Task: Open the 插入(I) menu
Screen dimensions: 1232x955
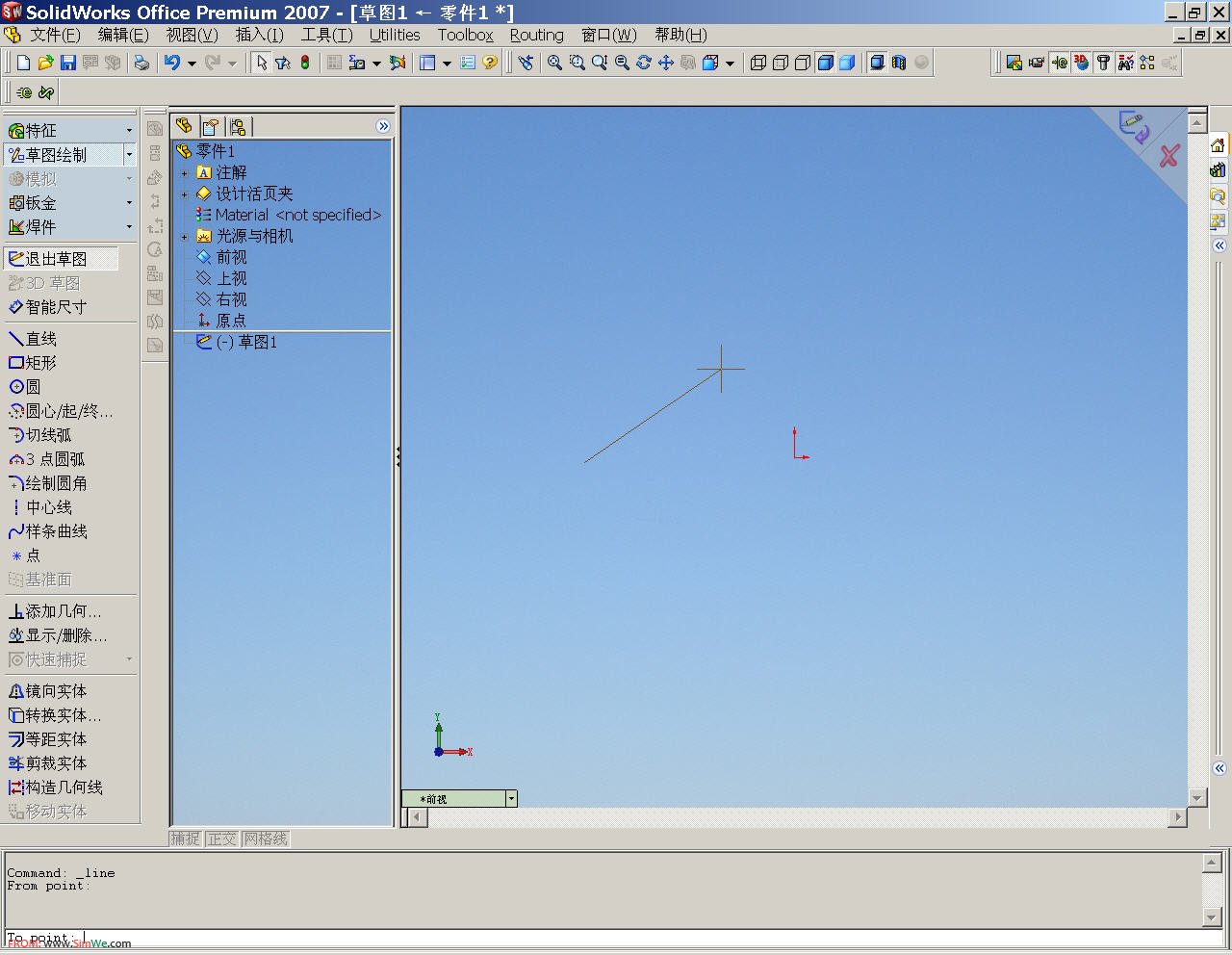Action: tap(260, 36)
